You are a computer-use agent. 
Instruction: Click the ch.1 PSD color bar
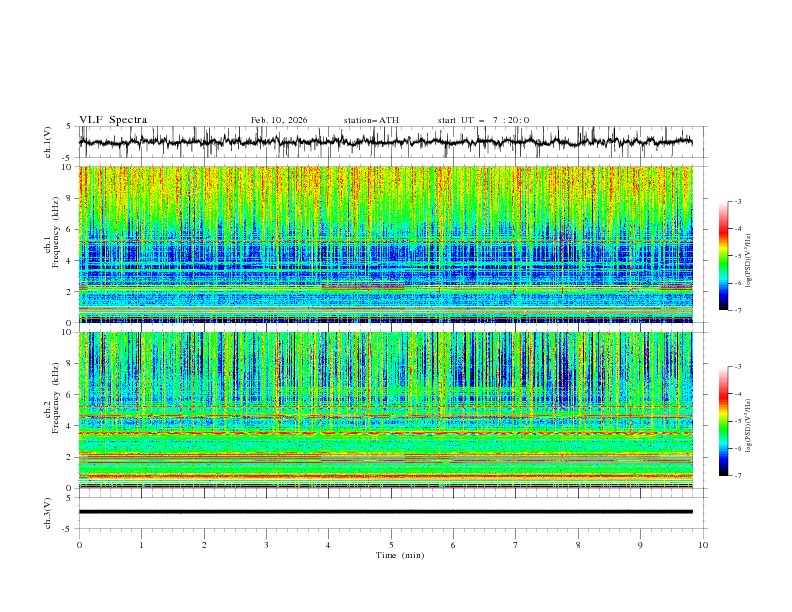pyautogui.click(x=724, y=256)
